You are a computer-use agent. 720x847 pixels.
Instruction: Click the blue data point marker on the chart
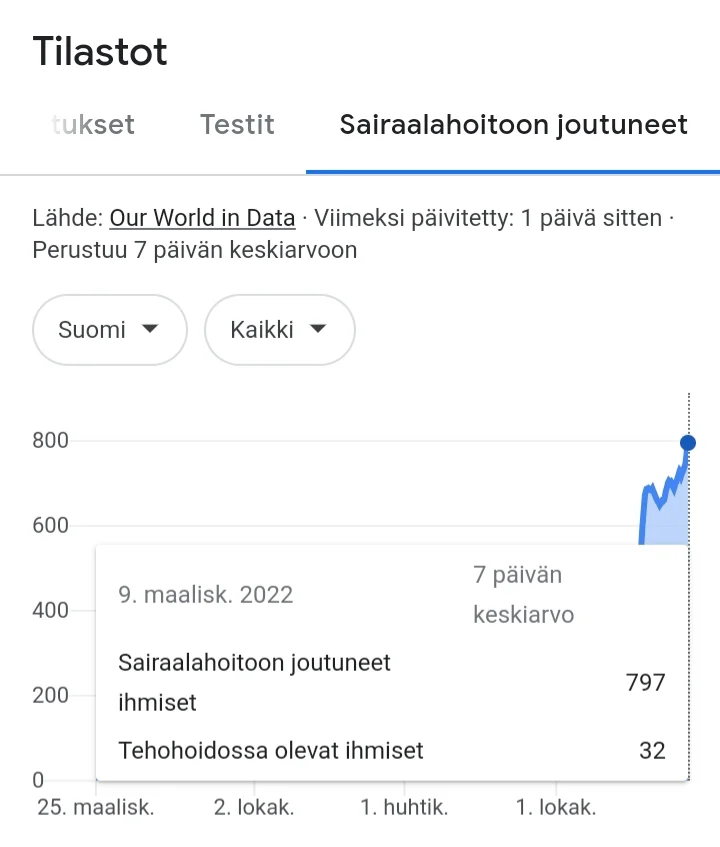point(687,443)
